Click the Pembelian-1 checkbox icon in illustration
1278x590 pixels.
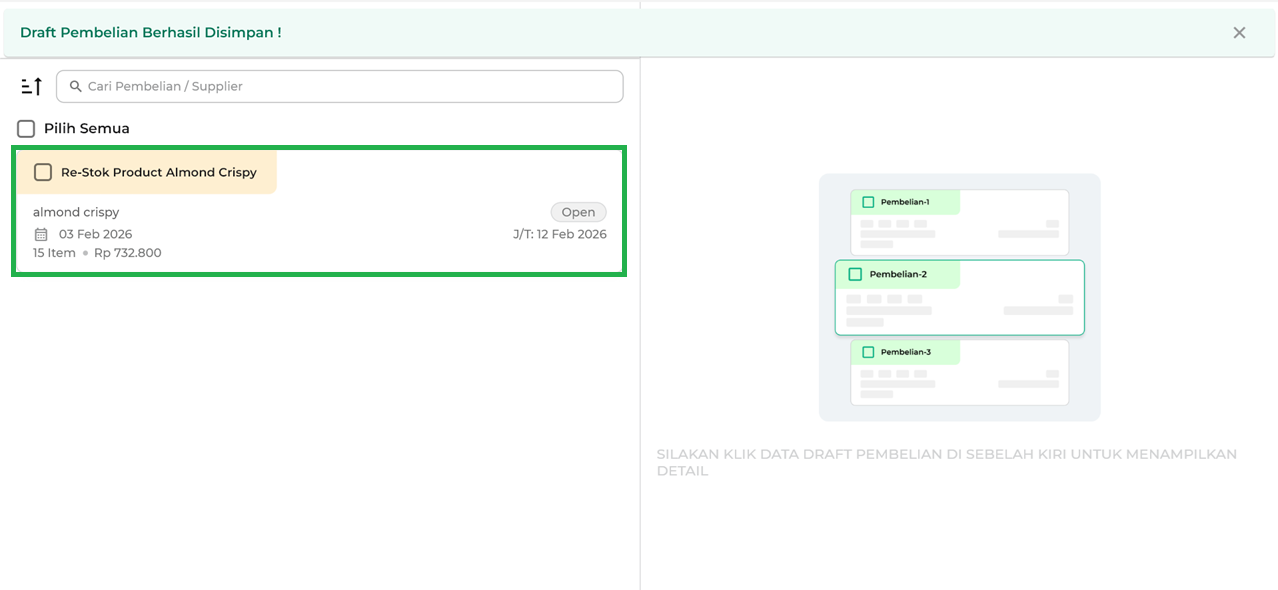tap(868, 202)
